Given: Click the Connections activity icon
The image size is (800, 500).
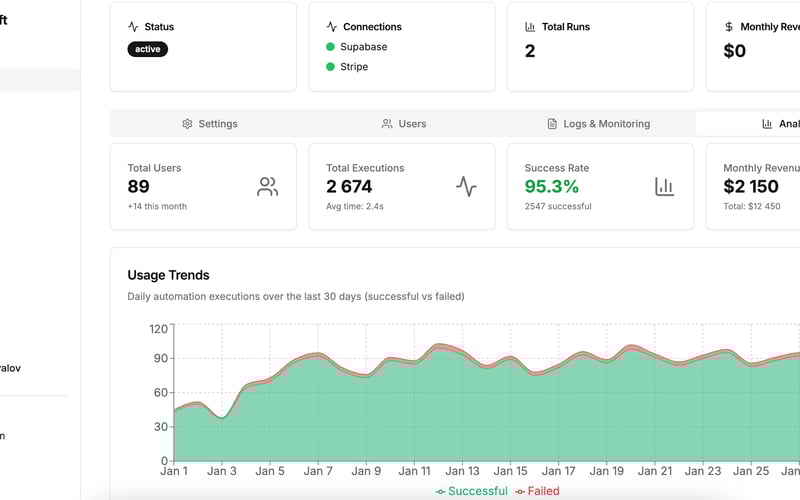Looking at the screenshot, I should [332, 27].
